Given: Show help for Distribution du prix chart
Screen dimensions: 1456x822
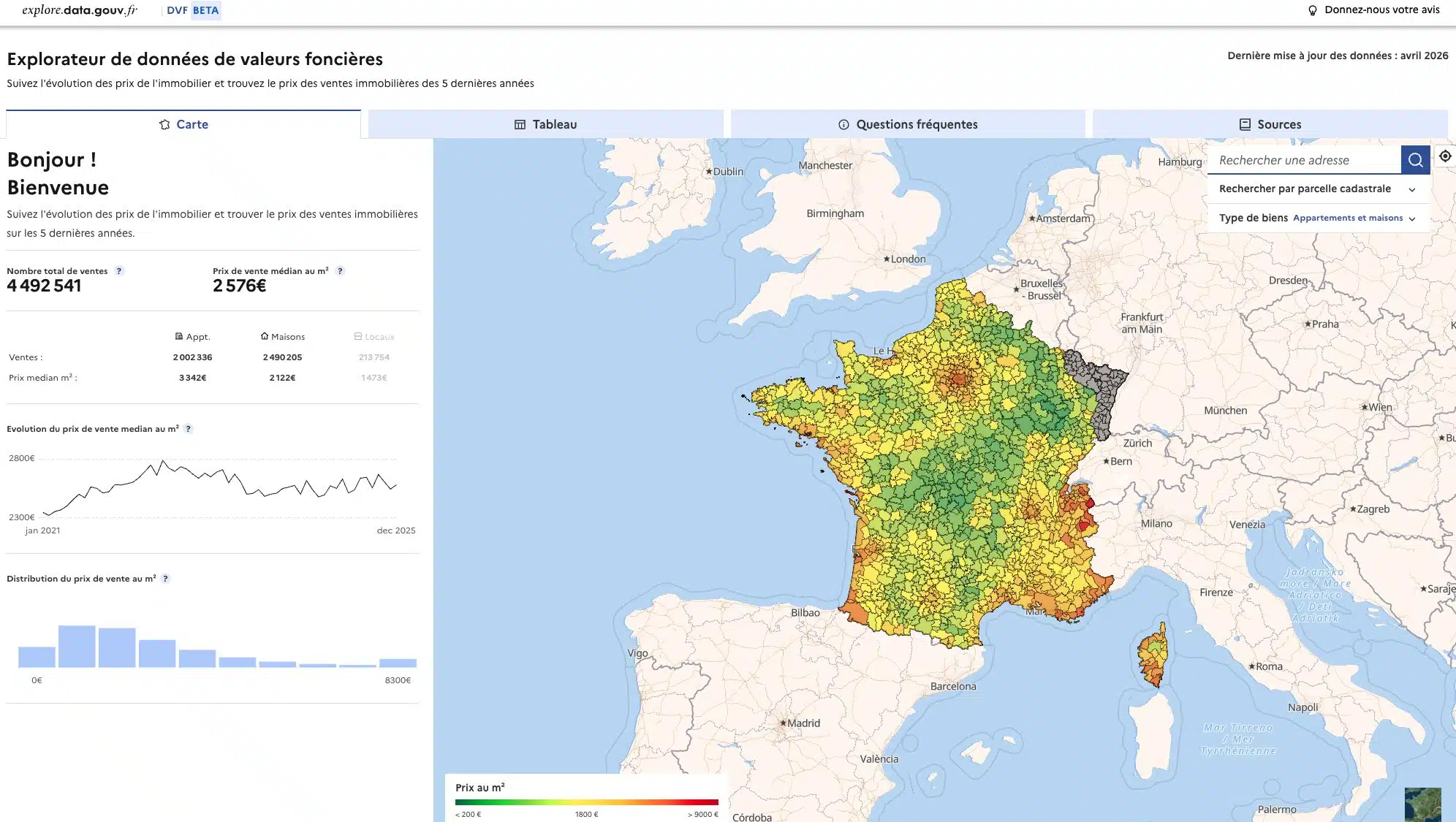Looking at the screenshot, I should [x=166, y=579].
